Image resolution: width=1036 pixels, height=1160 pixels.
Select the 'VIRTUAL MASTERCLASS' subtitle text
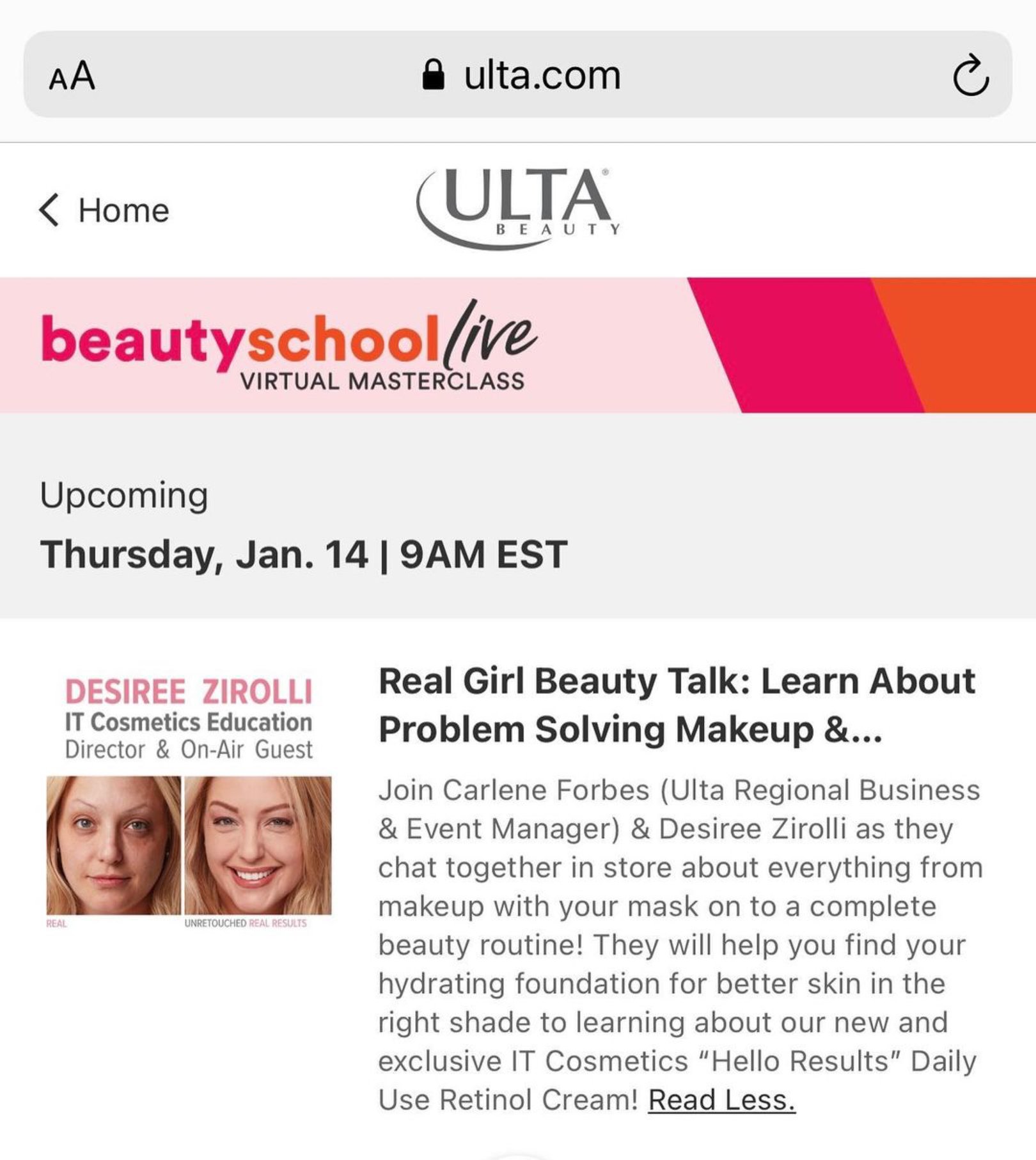(382, 381)
